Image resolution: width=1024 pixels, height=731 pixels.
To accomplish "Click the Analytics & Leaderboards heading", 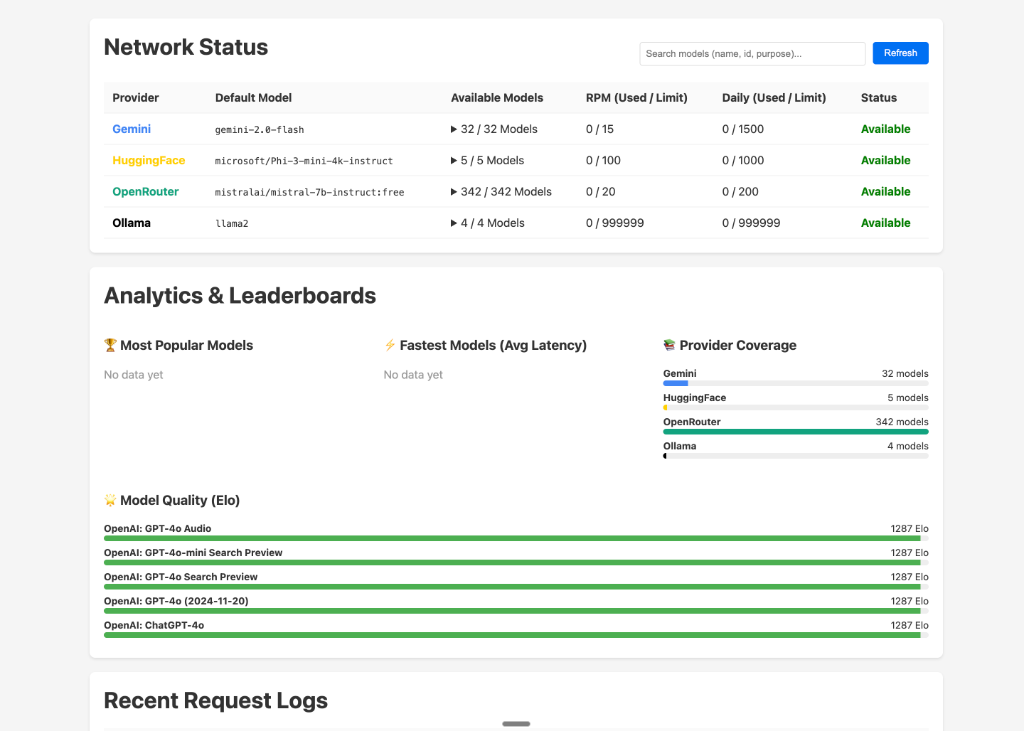I will [240, 296].
